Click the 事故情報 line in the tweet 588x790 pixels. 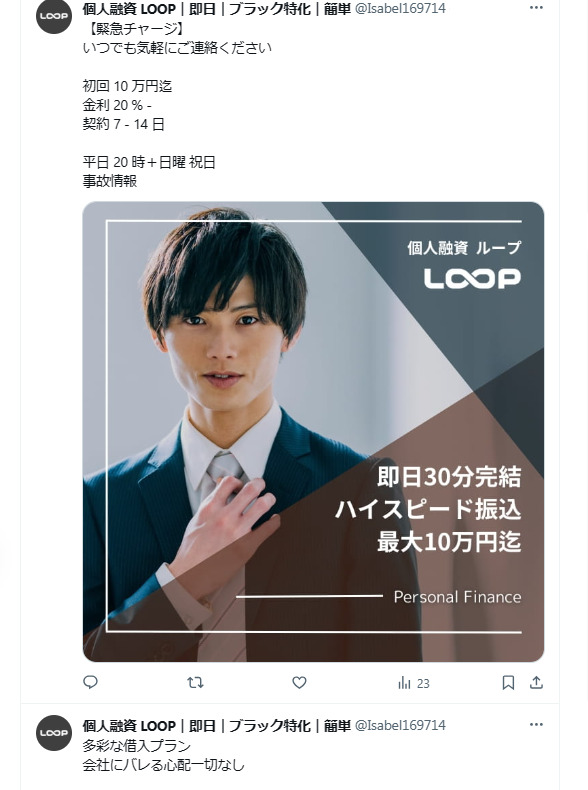point(110,181)
